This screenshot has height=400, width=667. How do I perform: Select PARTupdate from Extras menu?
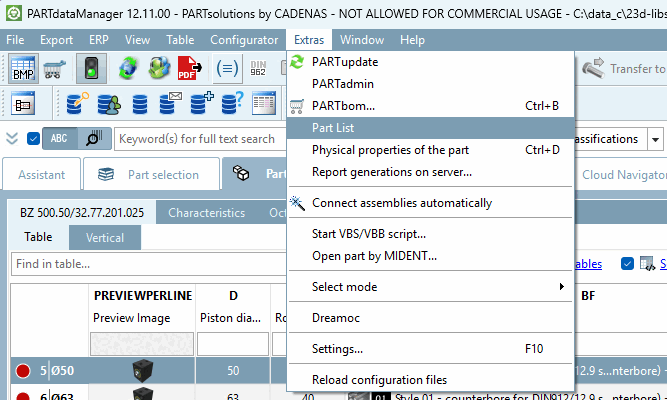tap(430, 62)
